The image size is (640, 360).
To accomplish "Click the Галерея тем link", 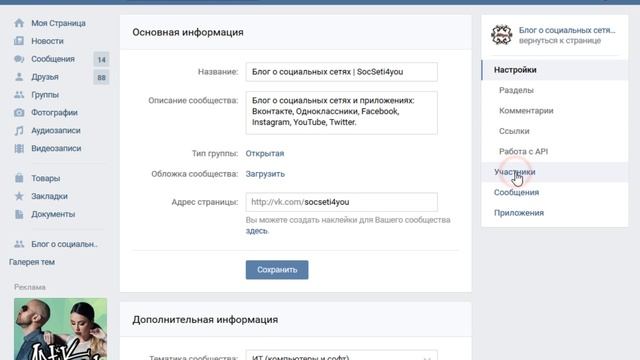I will point(32,262).
